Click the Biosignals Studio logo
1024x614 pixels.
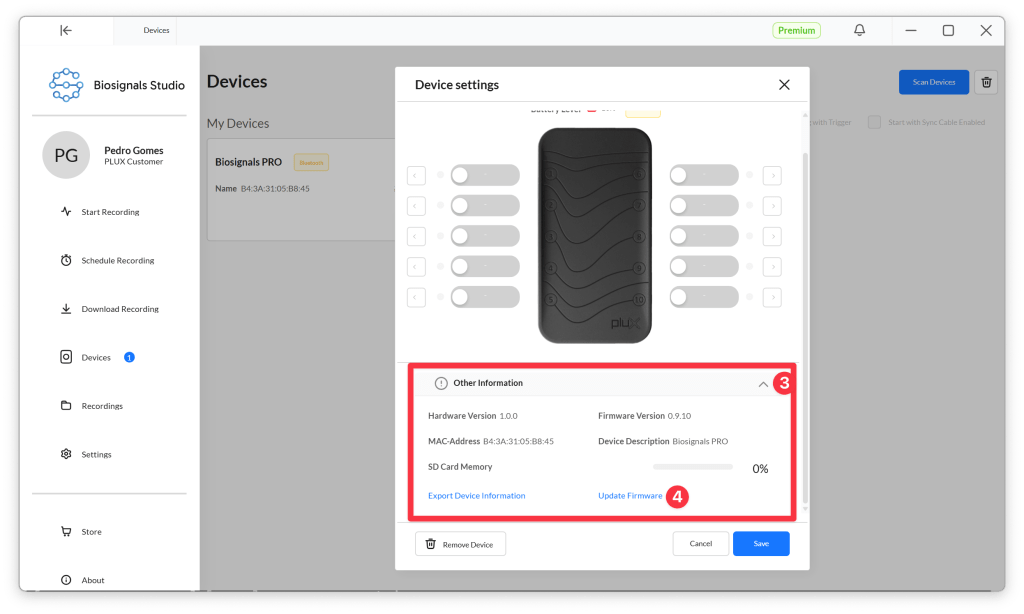pos(66,85)
